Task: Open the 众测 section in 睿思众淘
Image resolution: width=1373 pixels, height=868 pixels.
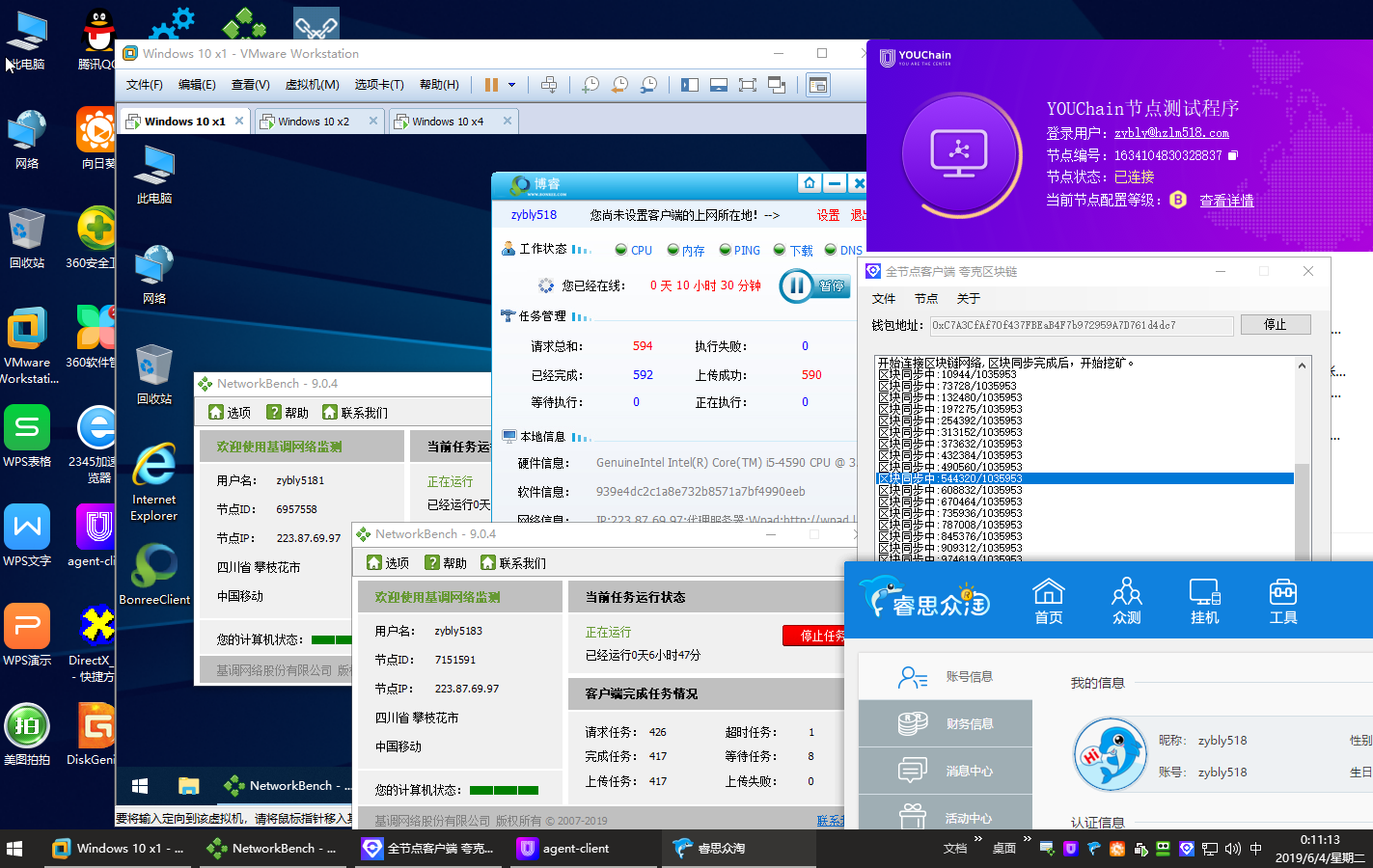Action: tap(1127, 601)
